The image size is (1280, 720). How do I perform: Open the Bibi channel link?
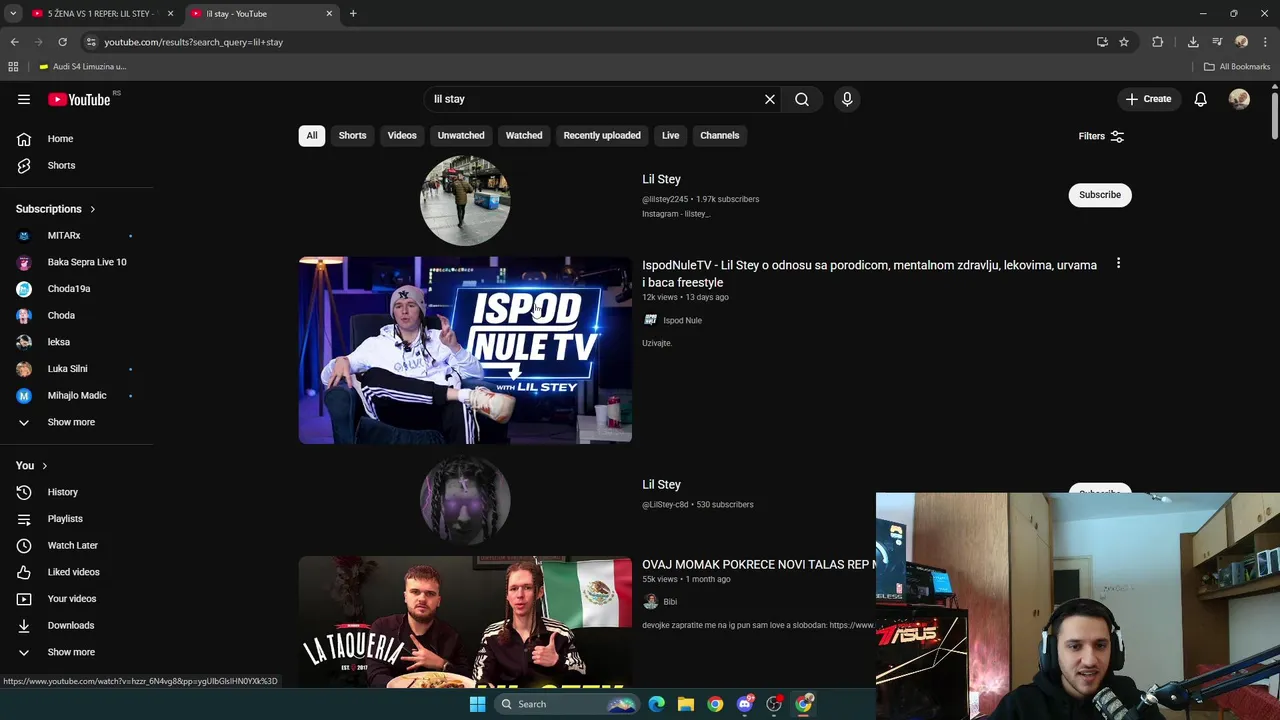click(x=670, y=602)
